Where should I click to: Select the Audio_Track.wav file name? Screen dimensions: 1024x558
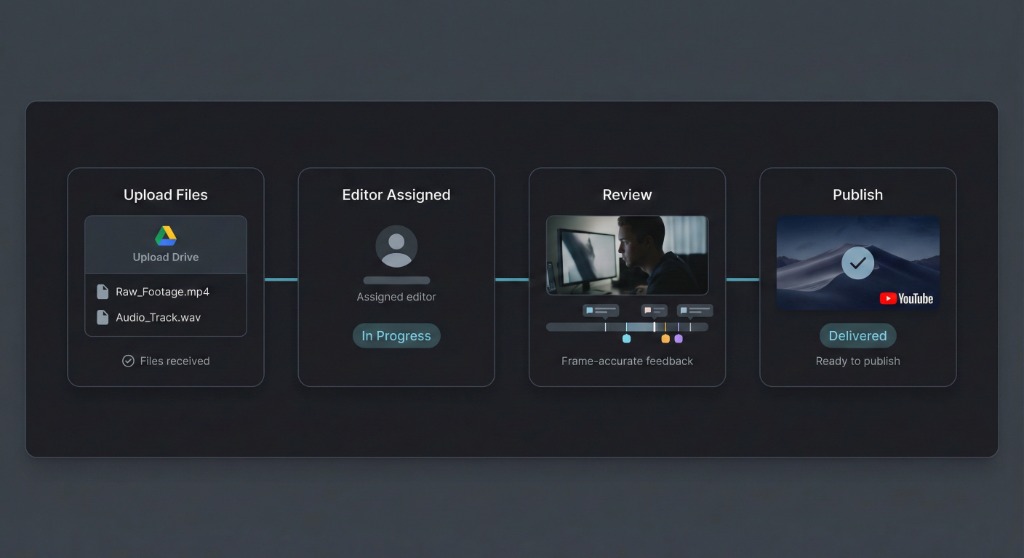[158, 318]
